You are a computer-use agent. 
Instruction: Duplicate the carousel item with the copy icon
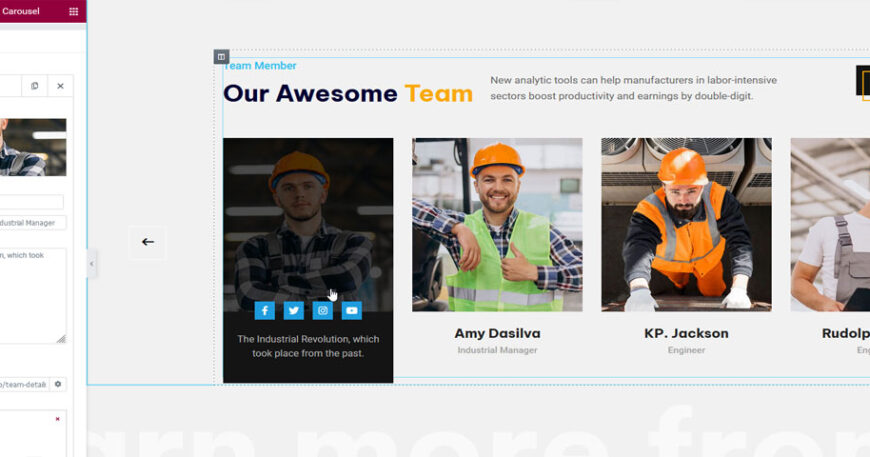[34, 87]
